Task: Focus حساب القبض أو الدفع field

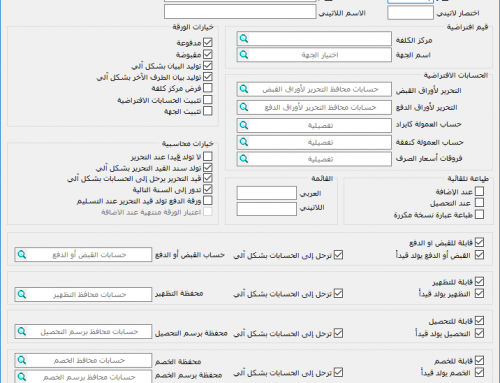Action: (83, 255)
